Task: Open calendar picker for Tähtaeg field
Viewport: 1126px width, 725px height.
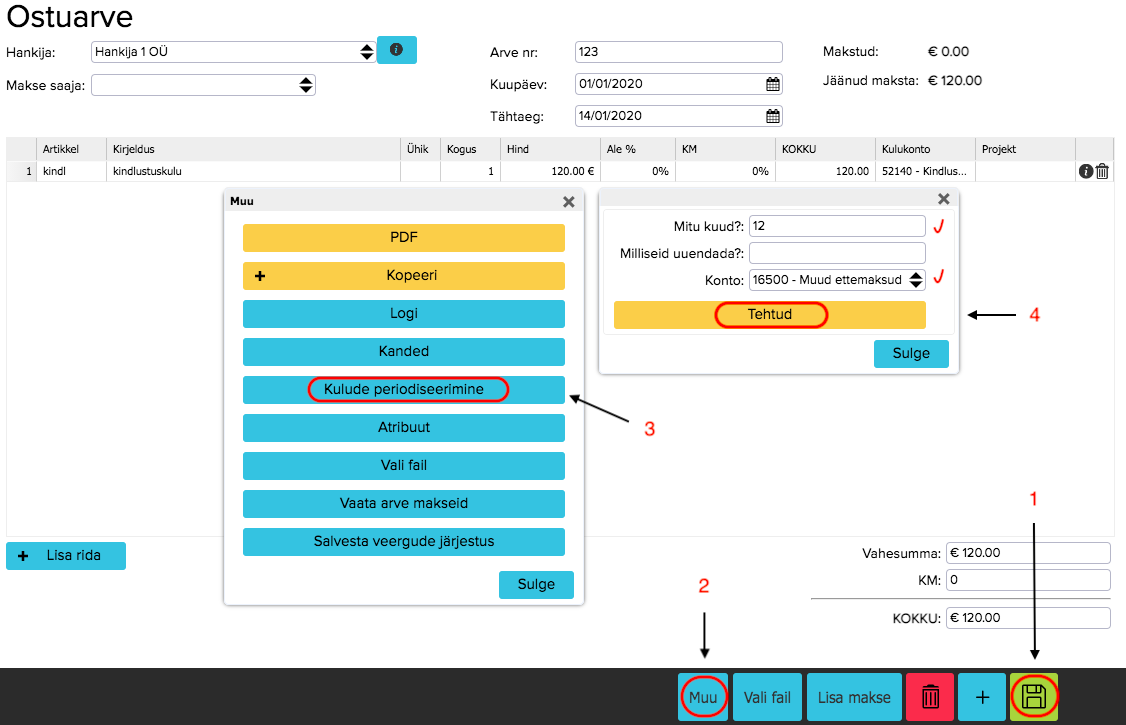Action: pyautogui.click(x=772, y=116)
